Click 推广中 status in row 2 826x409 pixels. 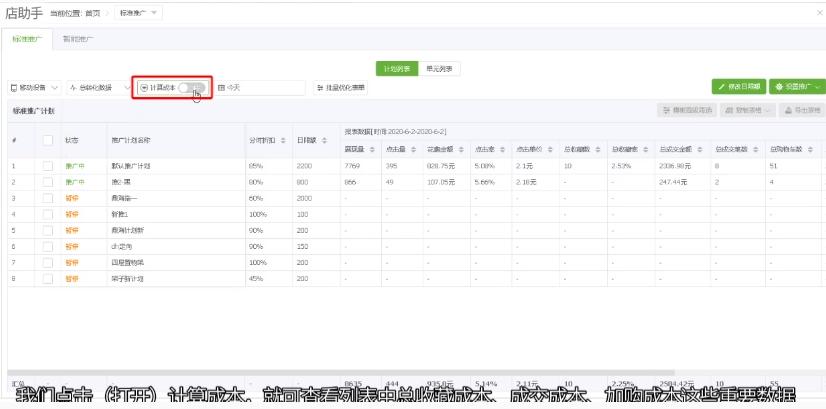pos(75,182)
